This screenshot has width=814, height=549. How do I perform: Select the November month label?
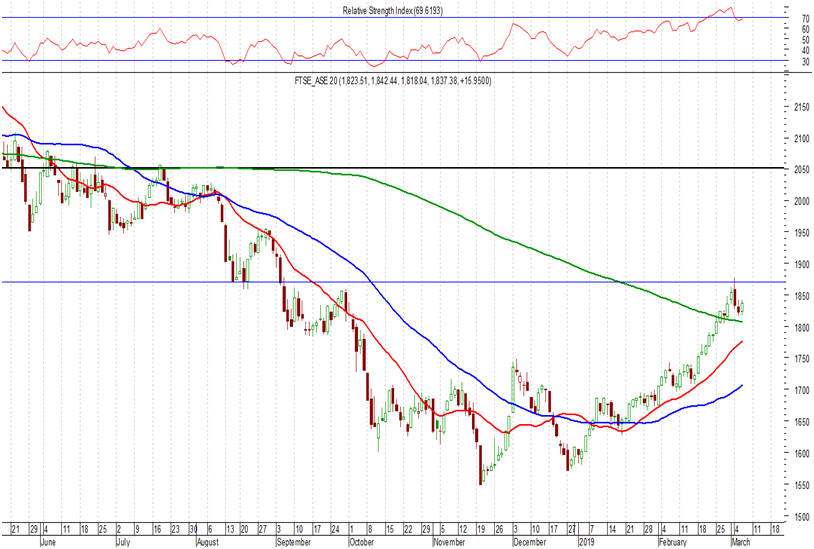tap(449, 542)
